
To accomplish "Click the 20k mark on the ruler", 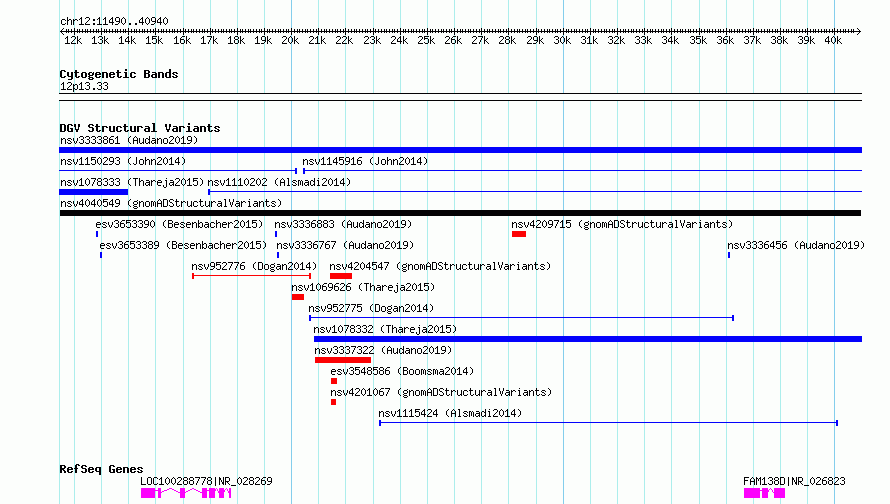I will 290,40.
